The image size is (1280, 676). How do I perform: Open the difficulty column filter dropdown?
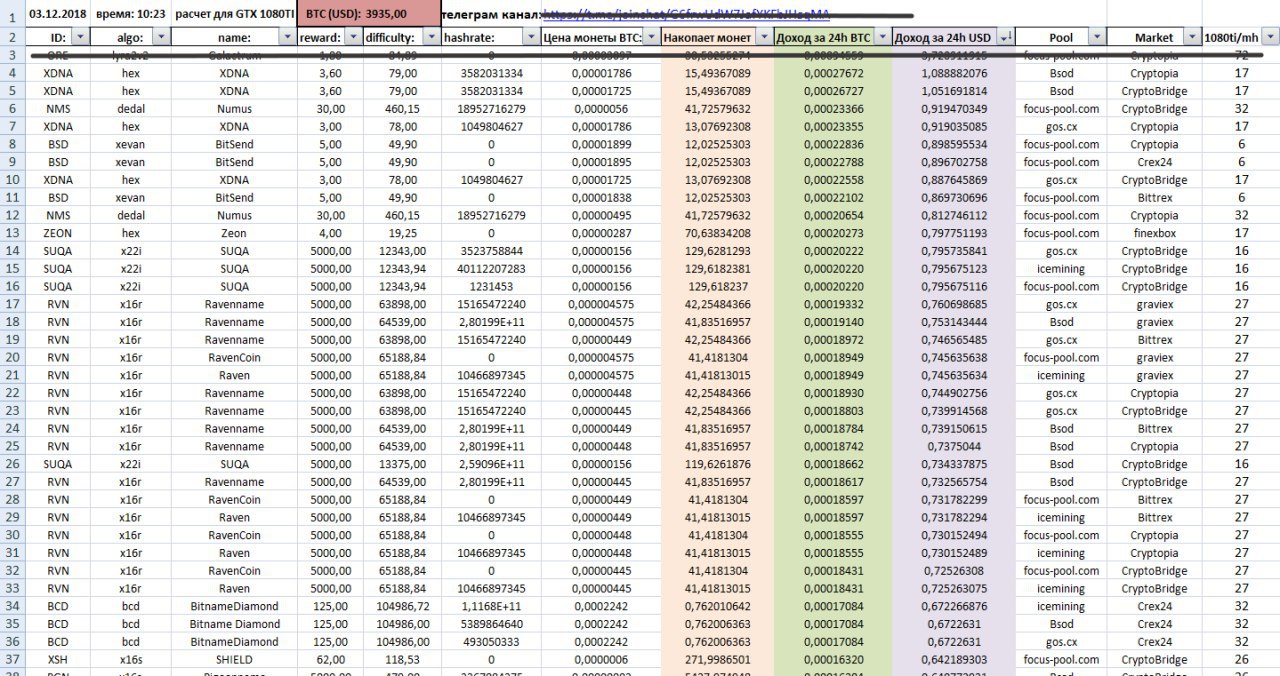(x=430, y=37)
